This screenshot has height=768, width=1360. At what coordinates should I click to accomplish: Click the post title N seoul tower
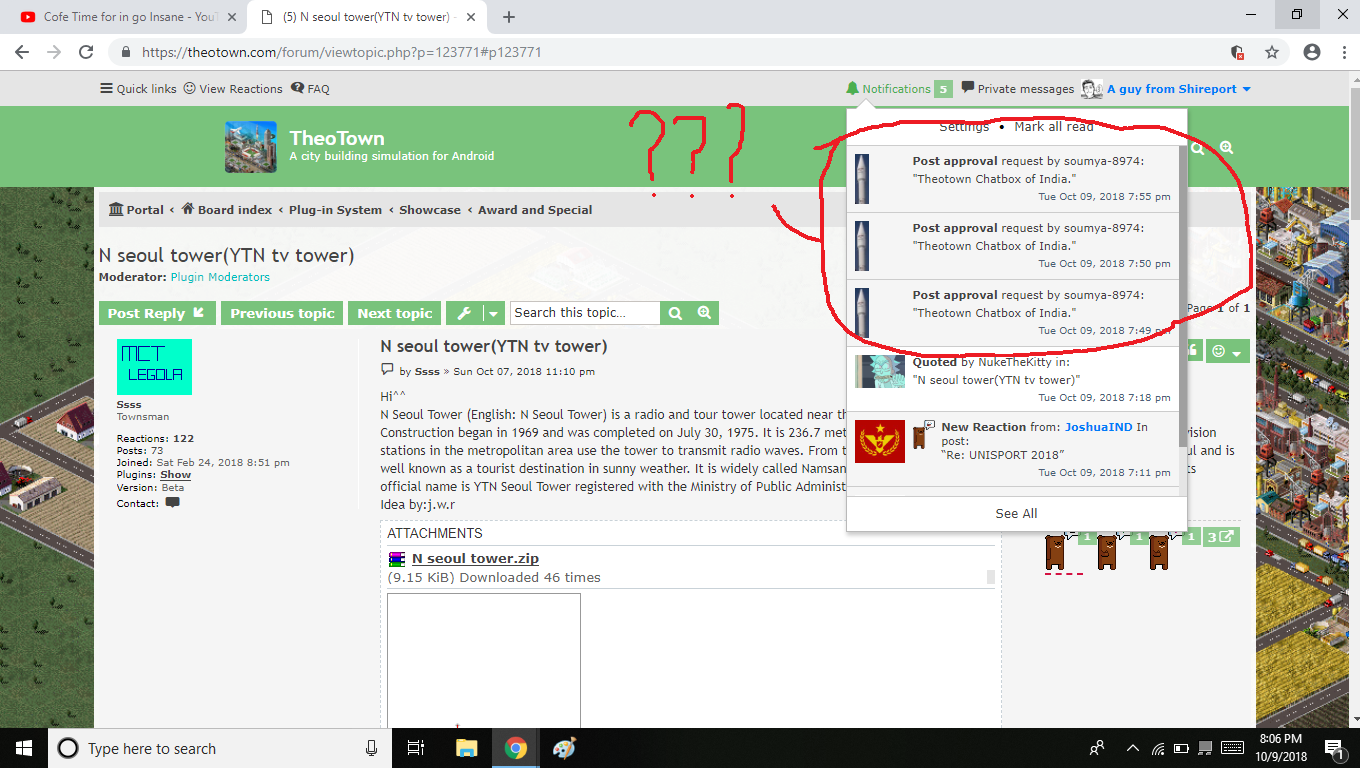tap(494, 347)
